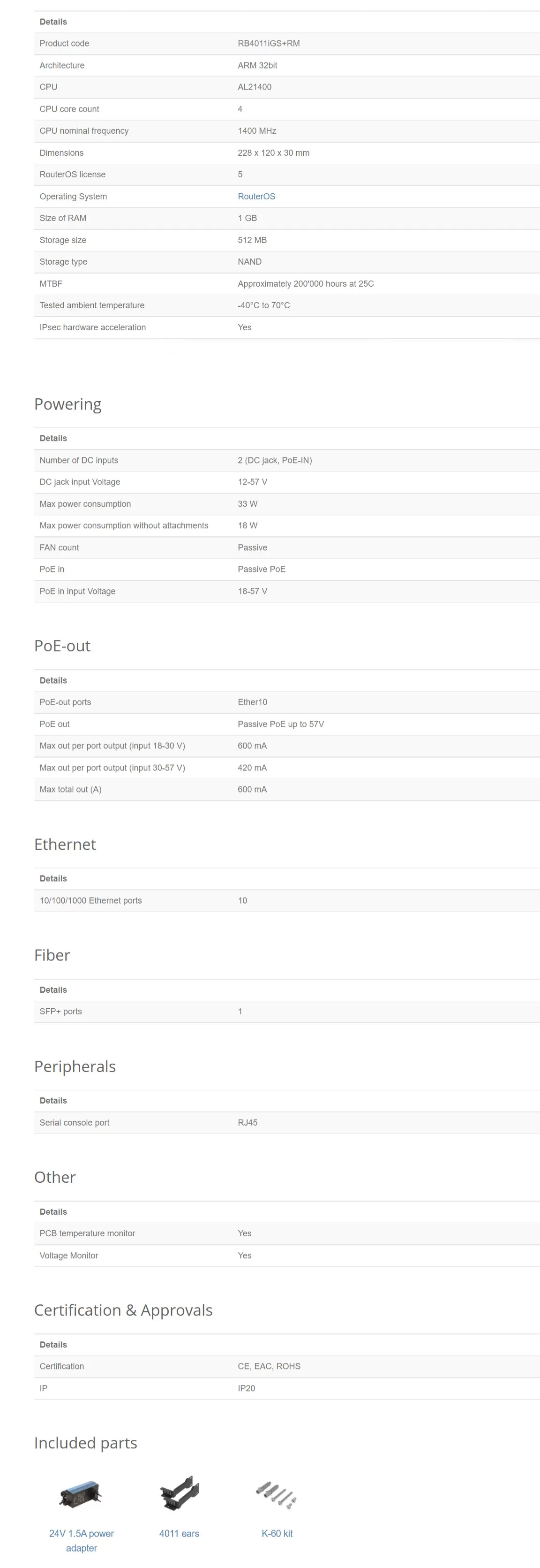Select the Certification value CE, EAC, ROHS

[269, 1366]
